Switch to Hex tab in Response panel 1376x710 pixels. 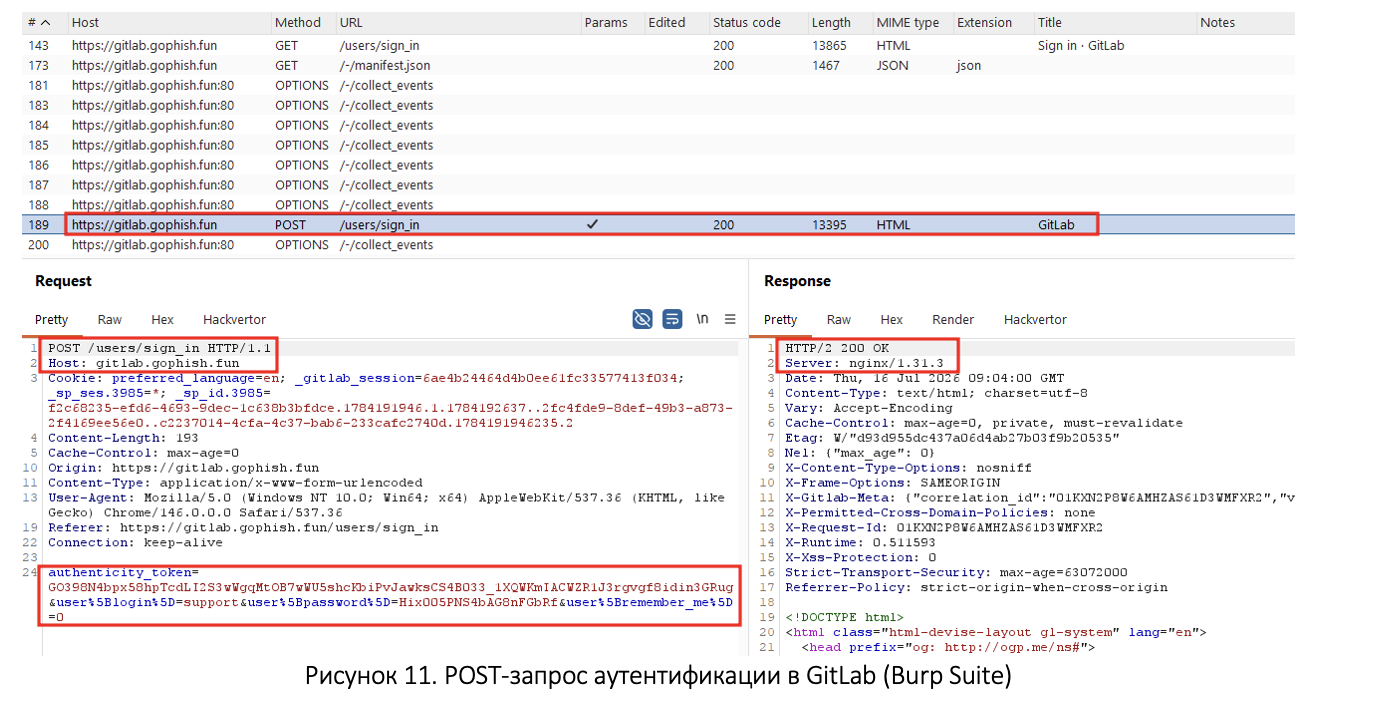[x=891, y=320]
